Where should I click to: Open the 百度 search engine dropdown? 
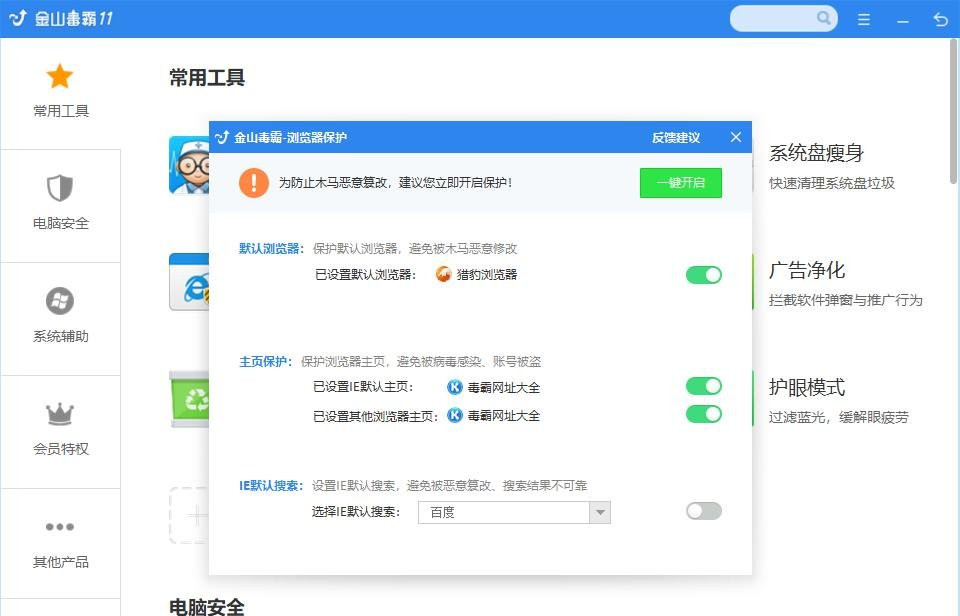point(600,511)
